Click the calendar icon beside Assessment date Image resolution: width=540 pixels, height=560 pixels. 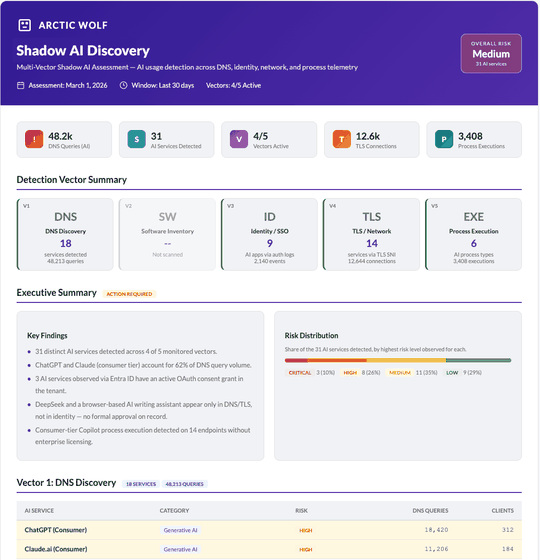(21, 85)
